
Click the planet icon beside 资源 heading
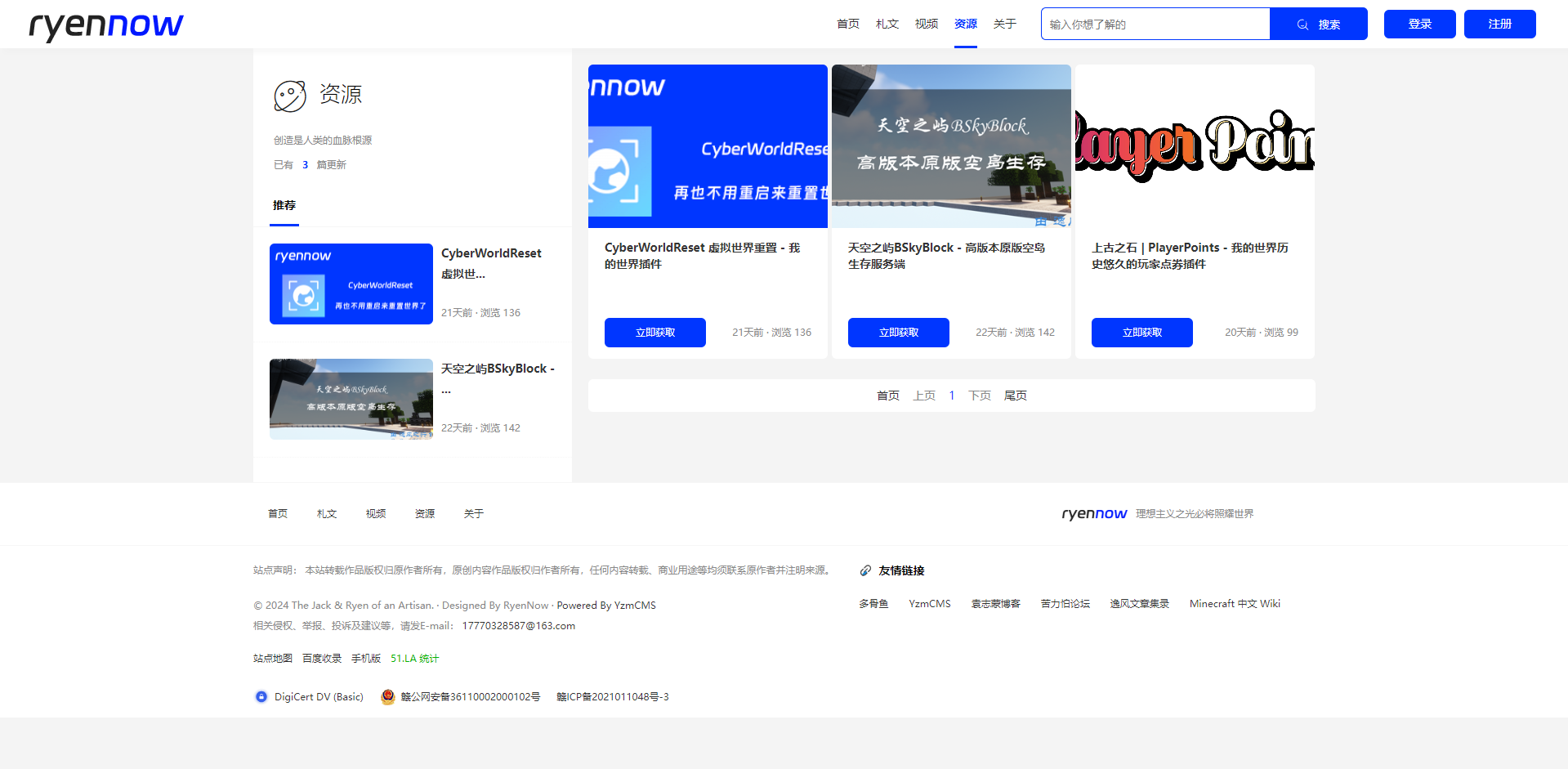[290, 96]
